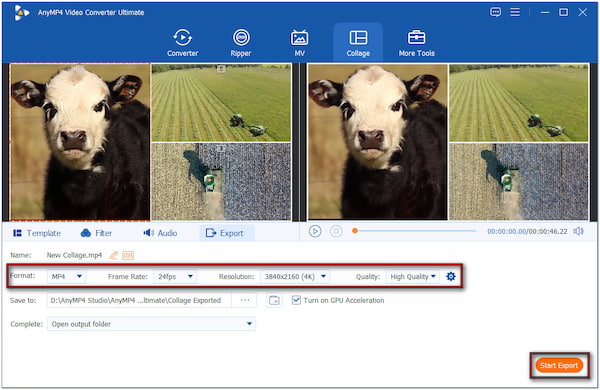
Task: Click the AnyMP4 app logo
Action: pos(21,13)
